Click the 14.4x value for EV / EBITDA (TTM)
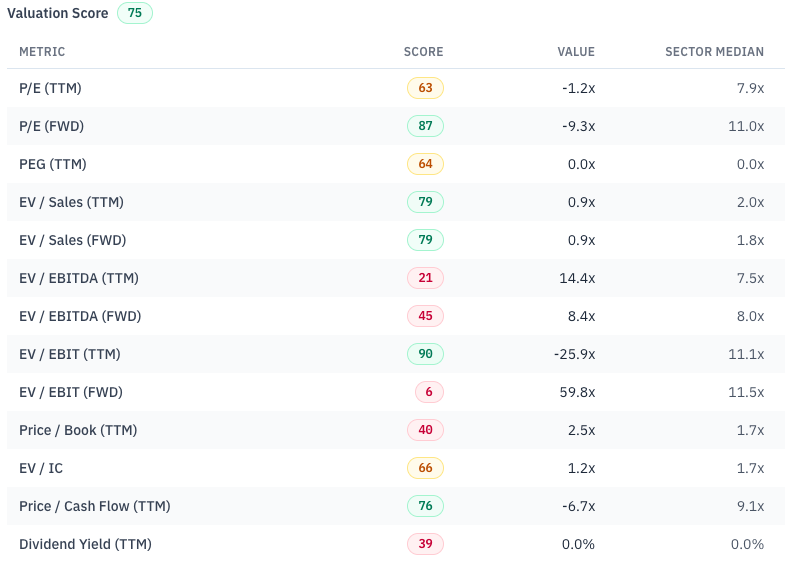Screen dimensions: 785x569 point(577,279)
